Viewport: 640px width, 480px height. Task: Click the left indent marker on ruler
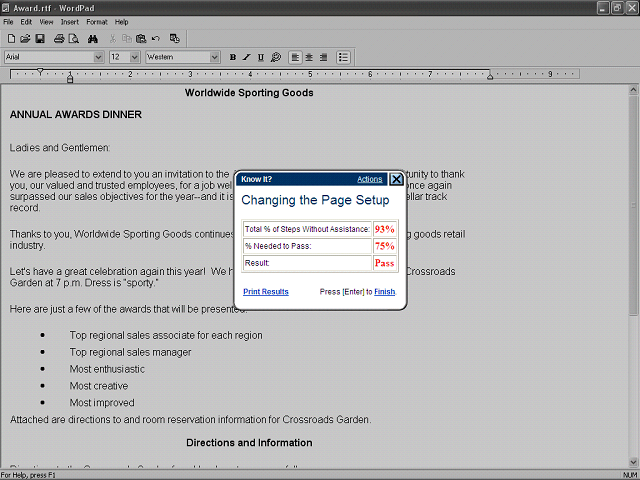tap(70, 78)
